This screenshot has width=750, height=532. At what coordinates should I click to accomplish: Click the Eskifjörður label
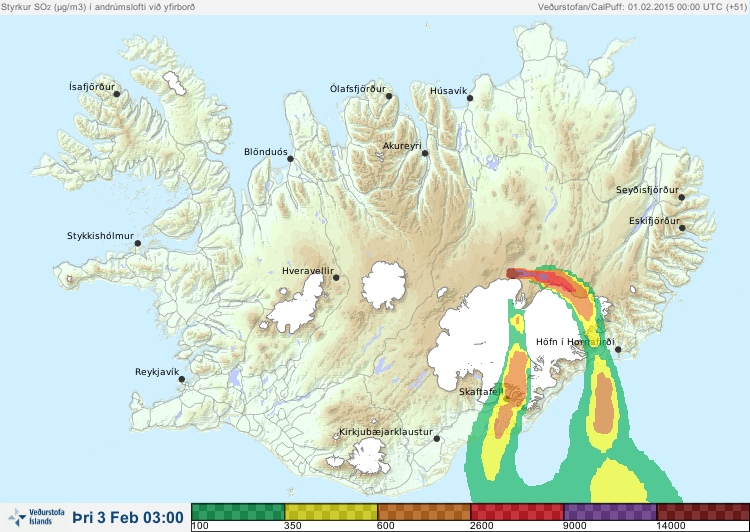click(x=654, y=221)
